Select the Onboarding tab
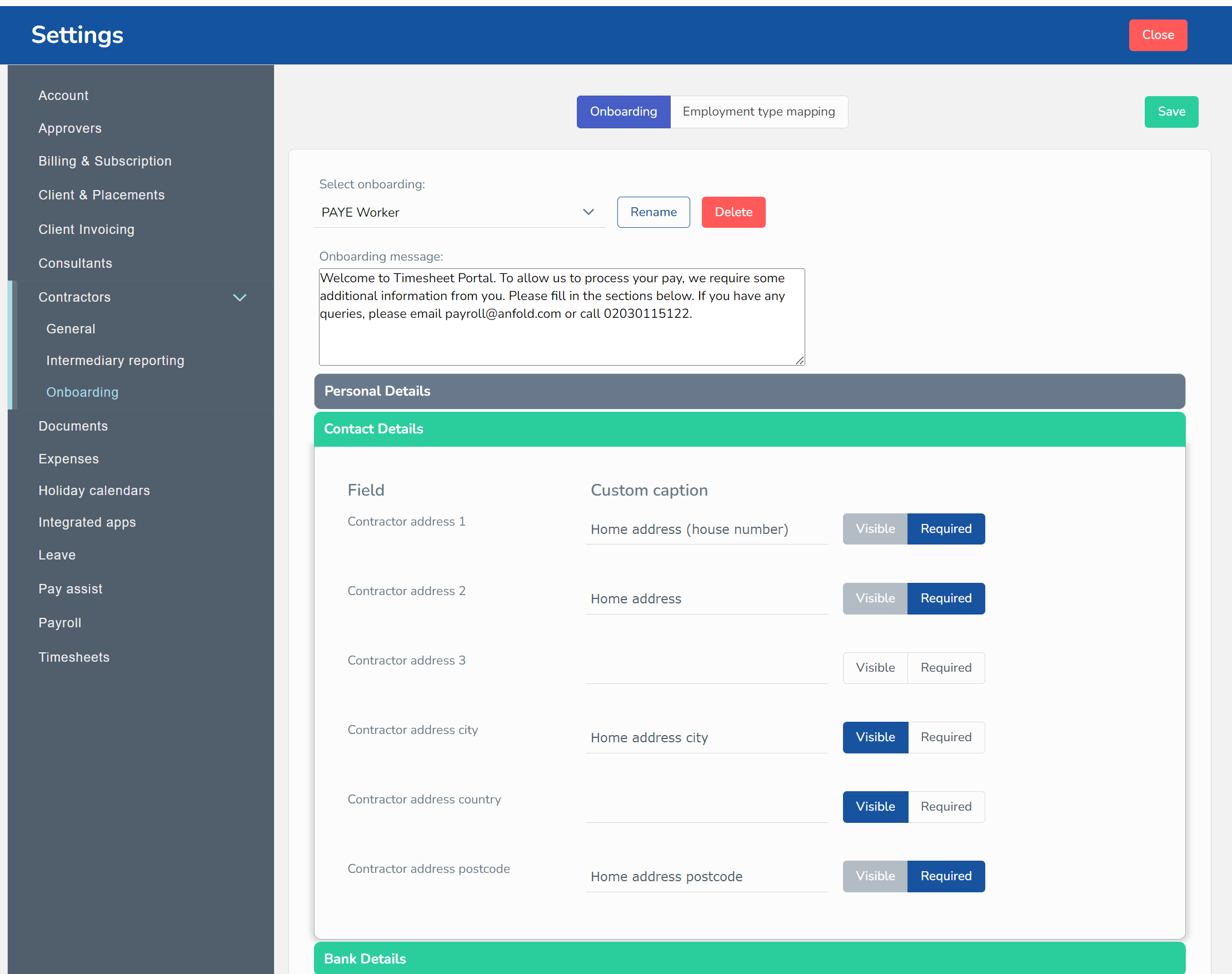This screenshot has width=1232, height=974. click(x=624, y=112)
